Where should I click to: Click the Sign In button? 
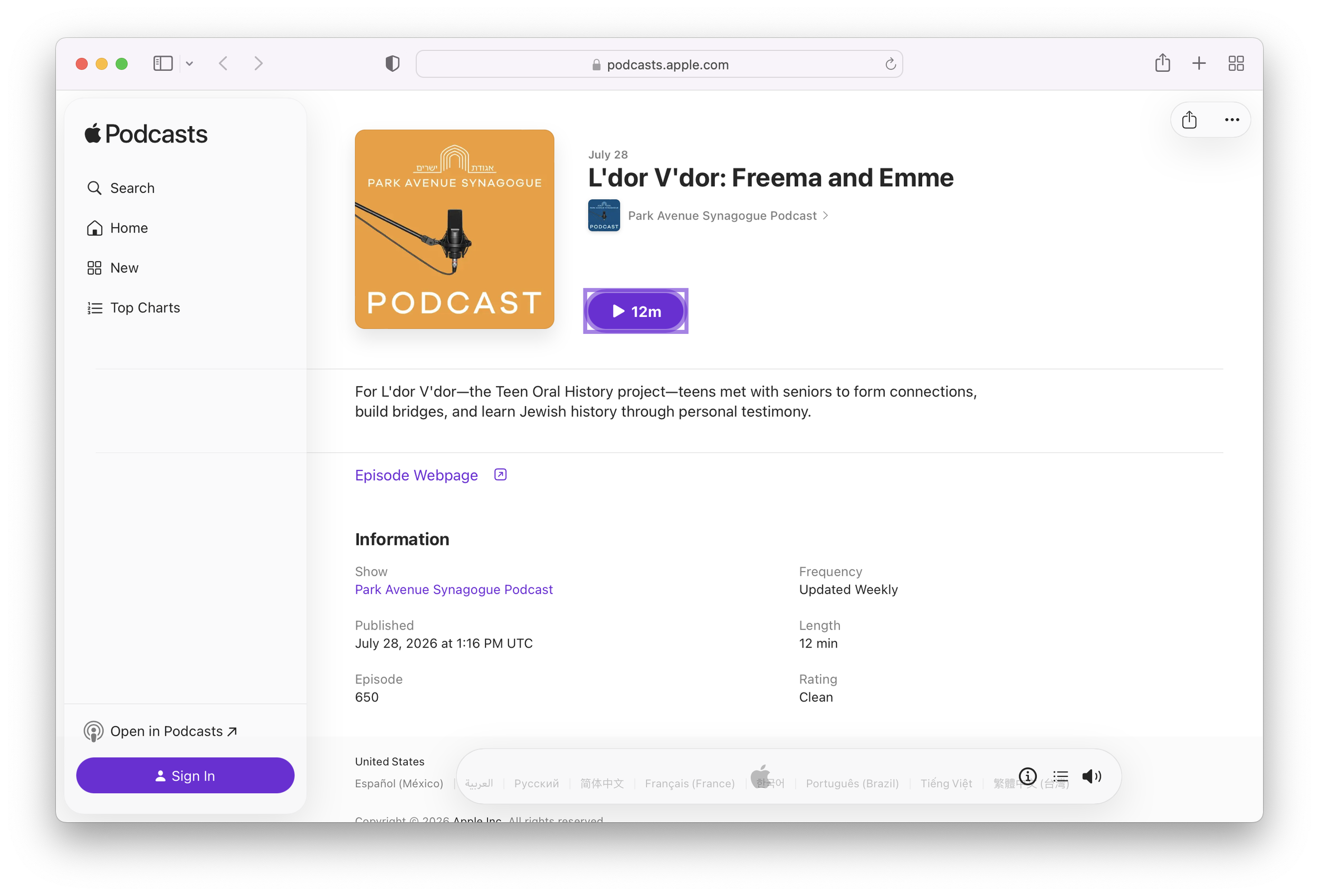click(185, 775)
